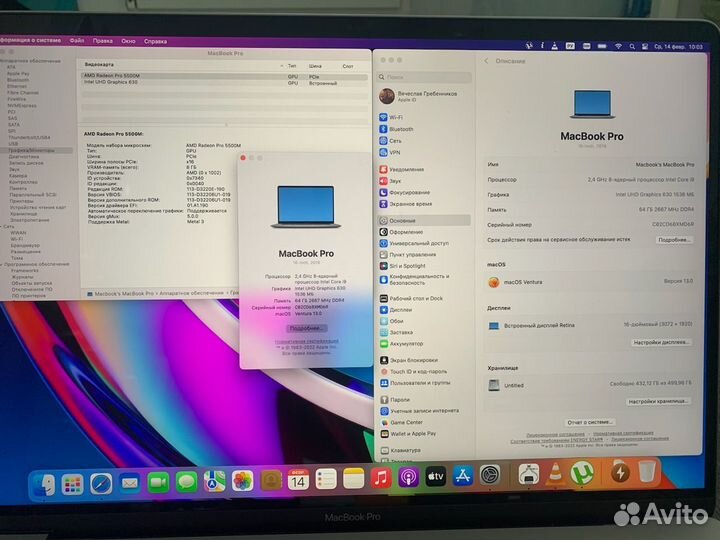720x540 pixels.
Task: Sort by Видеокарта column header
Action: [99, 65]
